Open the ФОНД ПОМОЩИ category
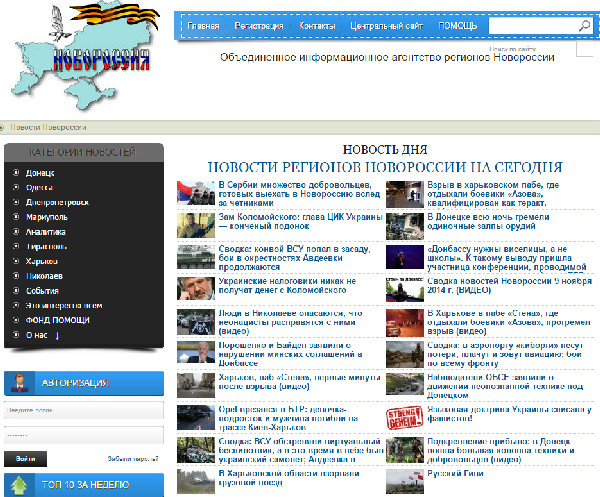This screenshot has width=600, height=497. (x=54, y=320)
